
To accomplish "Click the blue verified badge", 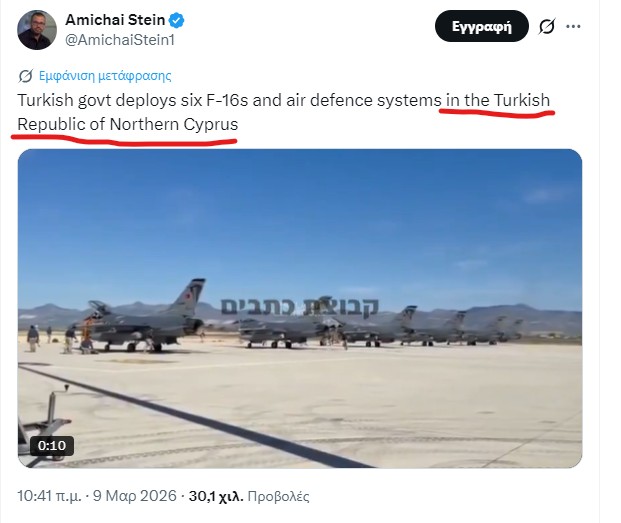I will 177,20.
